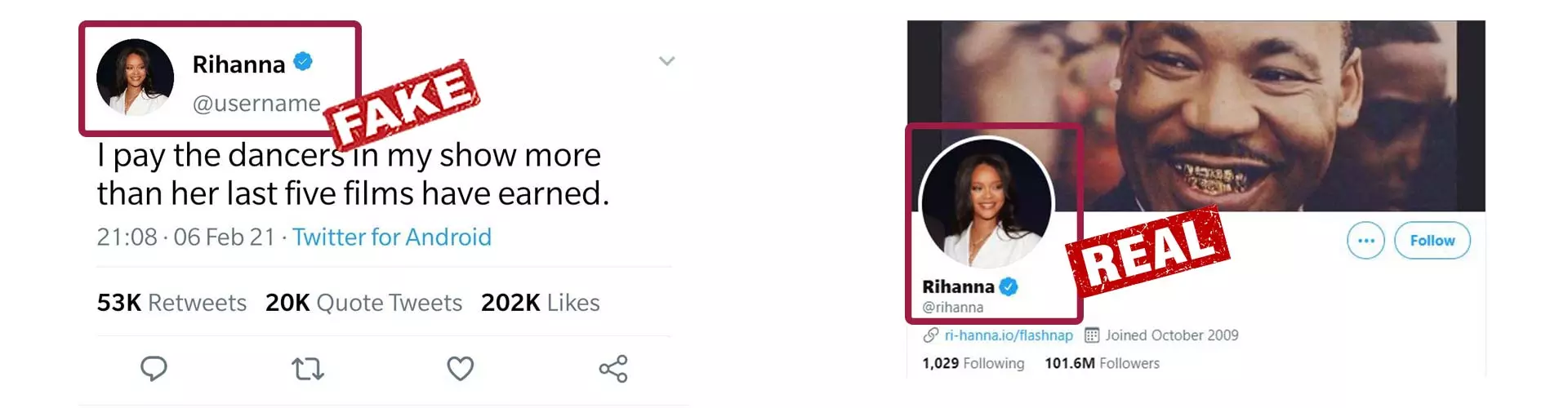Click the calendar icon near Joined date

(x=1092, y=335)
